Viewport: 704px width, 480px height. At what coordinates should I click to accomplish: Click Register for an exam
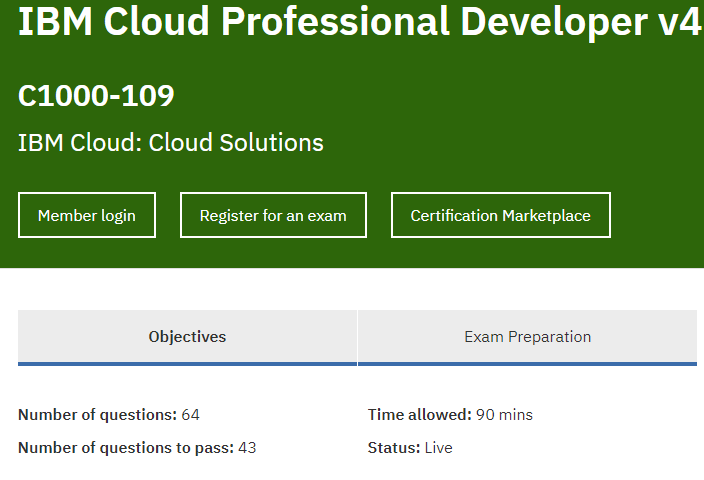point(273,216)
